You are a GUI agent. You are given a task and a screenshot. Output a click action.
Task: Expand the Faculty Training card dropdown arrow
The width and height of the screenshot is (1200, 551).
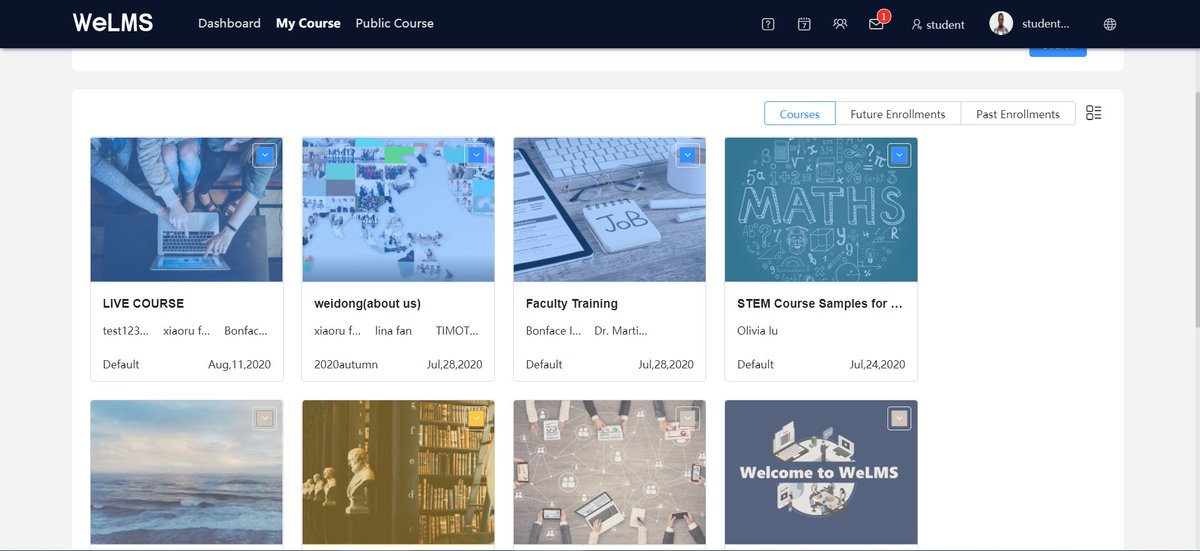(x=687, y=155)
